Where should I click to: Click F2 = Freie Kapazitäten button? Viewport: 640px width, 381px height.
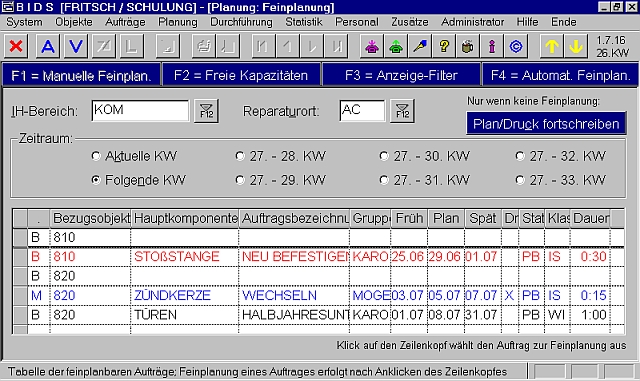241,75
